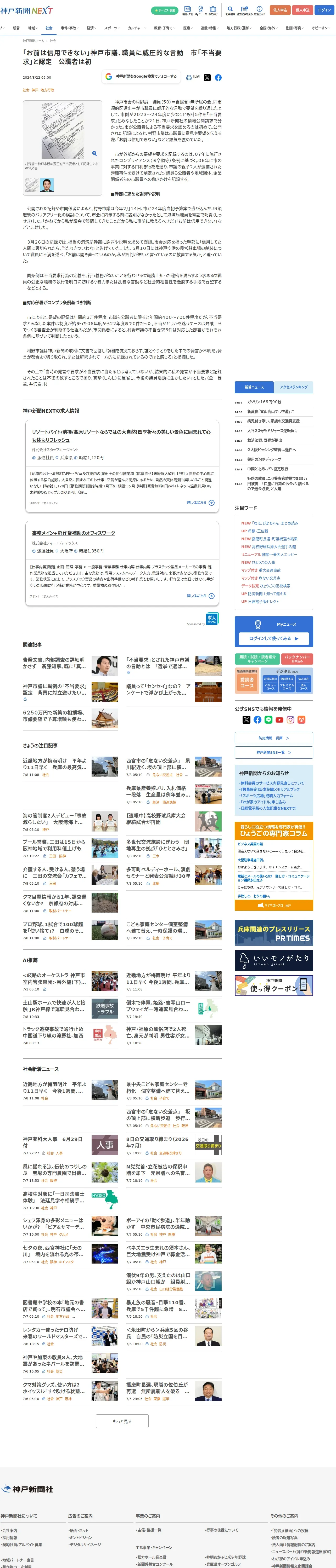336x1568 pixels.
Task: Select 新着 in the navigation bar
Action: [16, 28]
